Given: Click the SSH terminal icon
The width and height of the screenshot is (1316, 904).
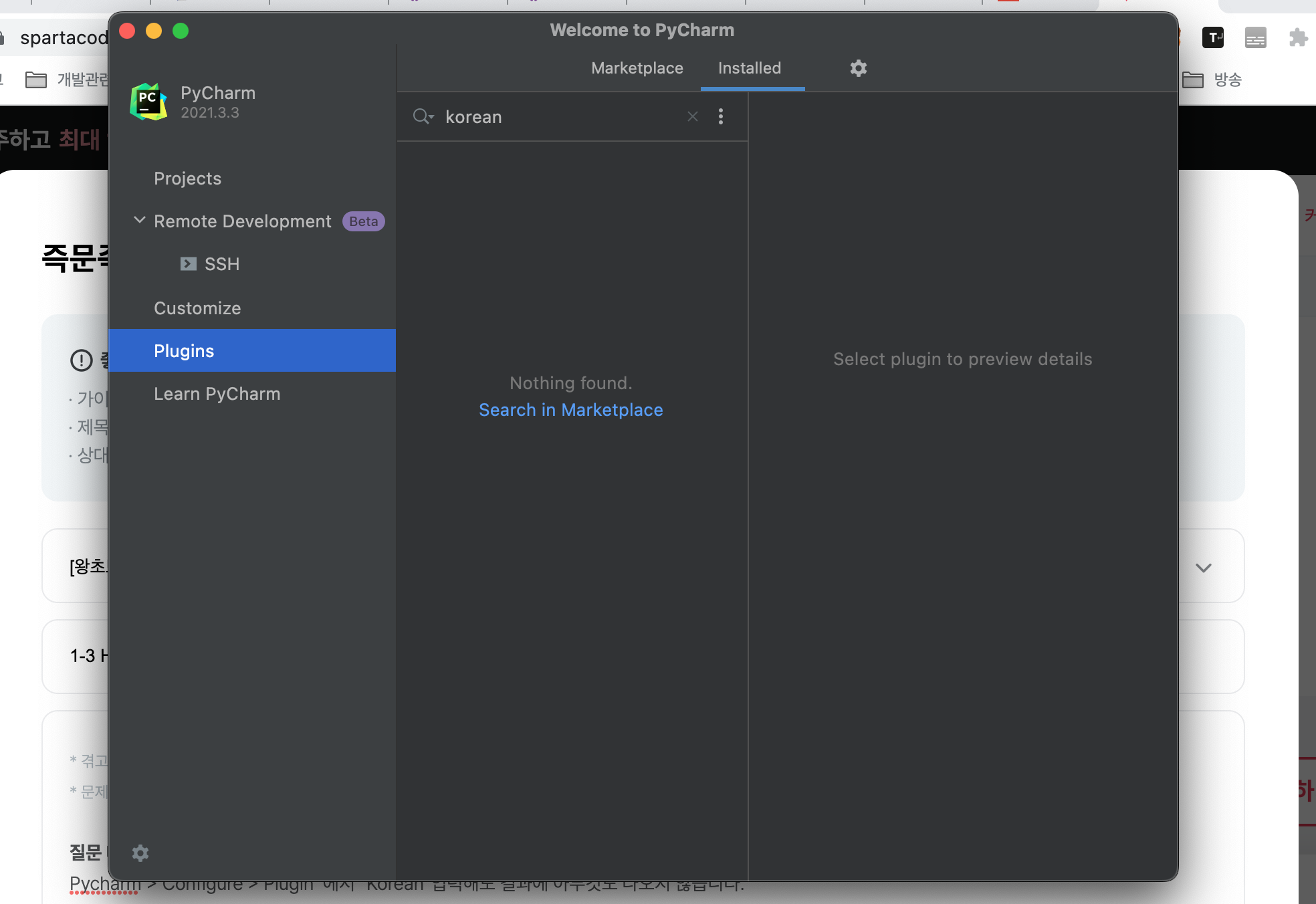Looking at the screenshot, I should 189,264.
